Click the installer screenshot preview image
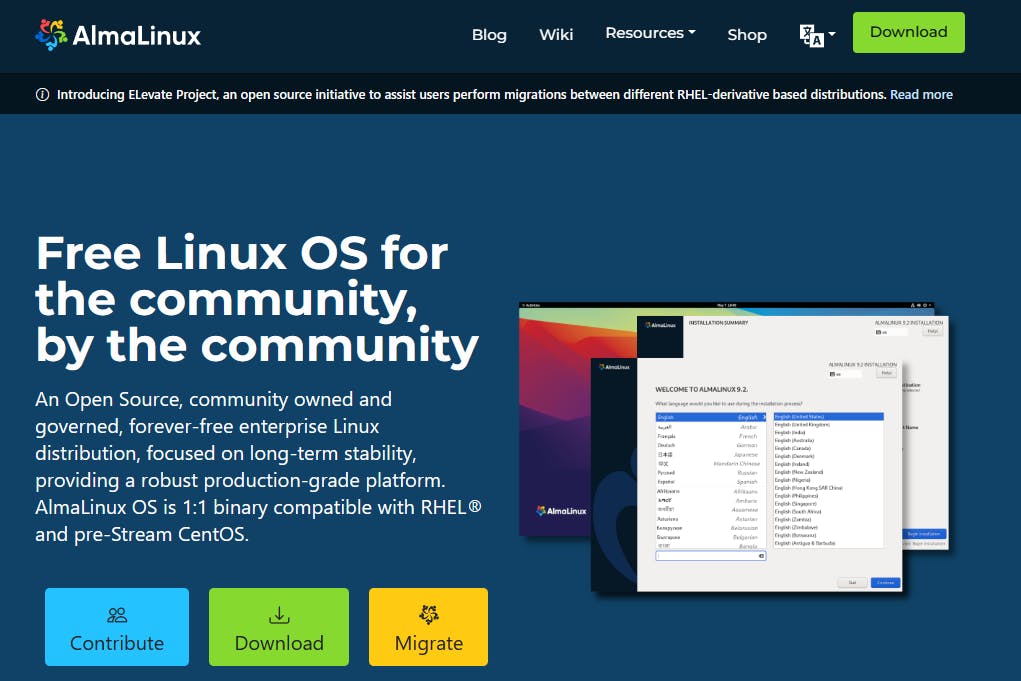The height and width of the screenshot is (681, 1021). point(734,448)
